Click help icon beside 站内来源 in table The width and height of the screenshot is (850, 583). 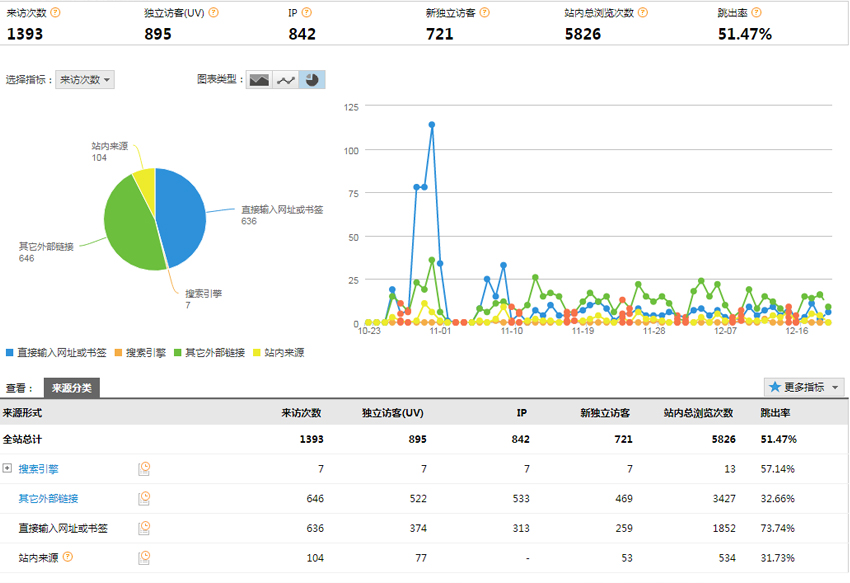[68, 557]
